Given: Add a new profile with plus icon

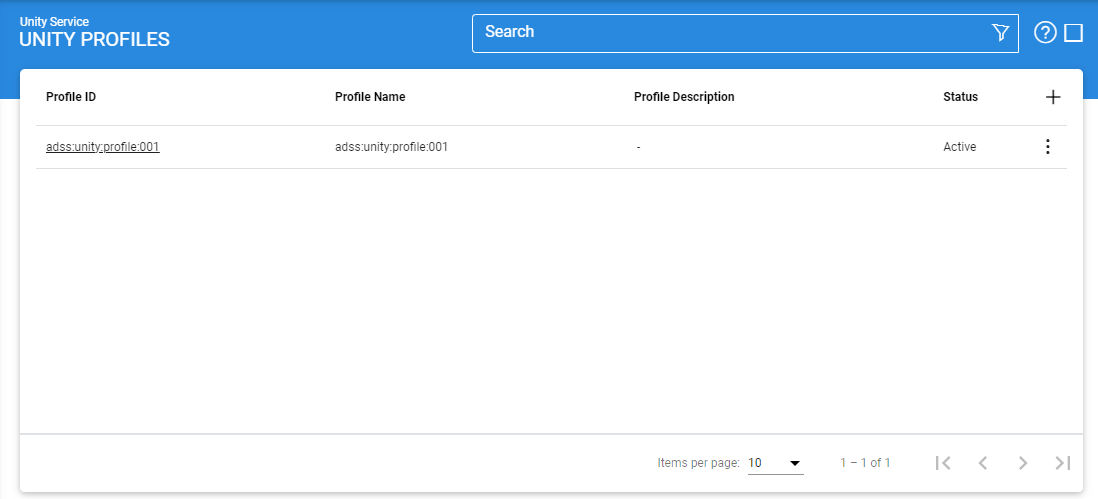Looking at the screenshot, I should tap(1052, 97).
